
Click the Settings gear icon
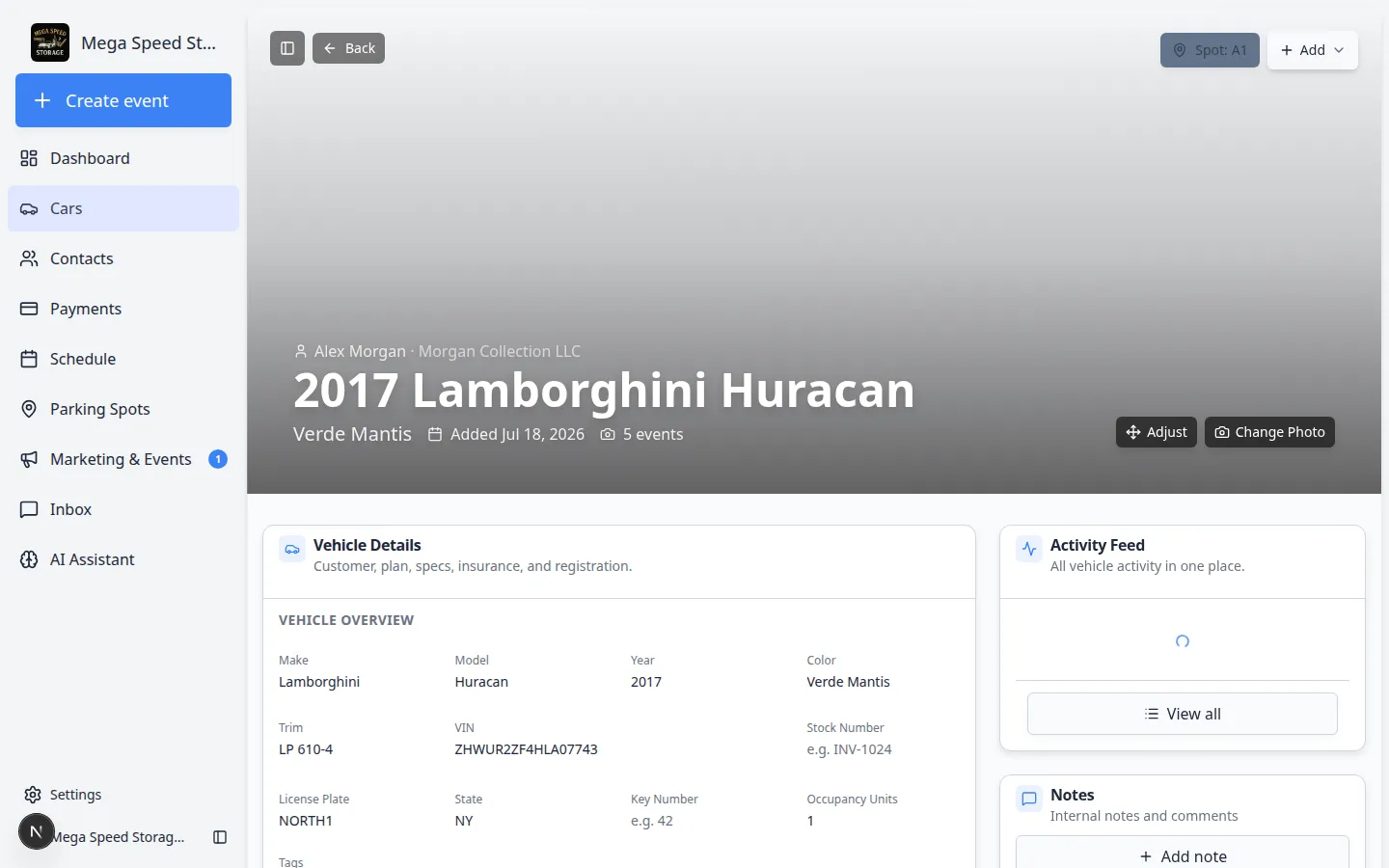pyautogui.click(x=33, y=795)
